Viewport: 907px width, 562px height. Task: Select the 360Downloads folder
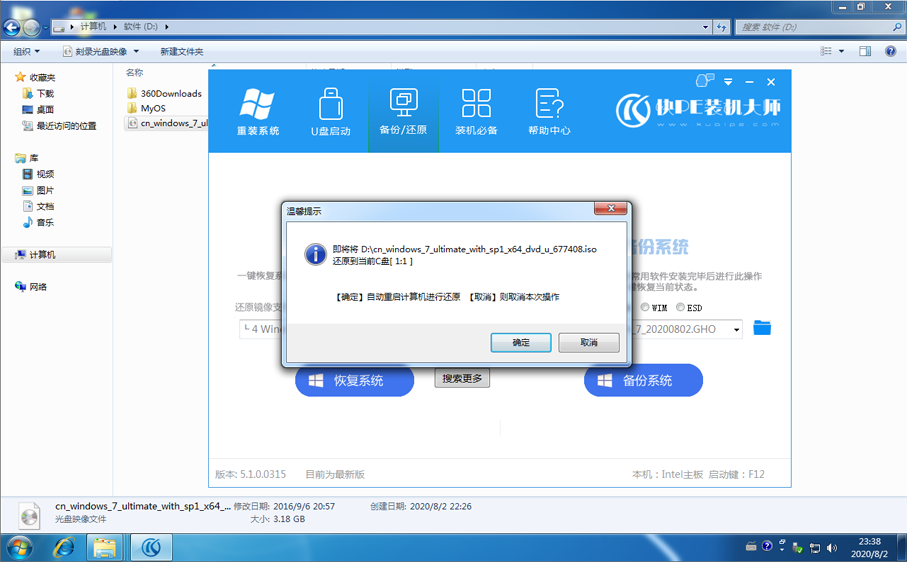165,93
